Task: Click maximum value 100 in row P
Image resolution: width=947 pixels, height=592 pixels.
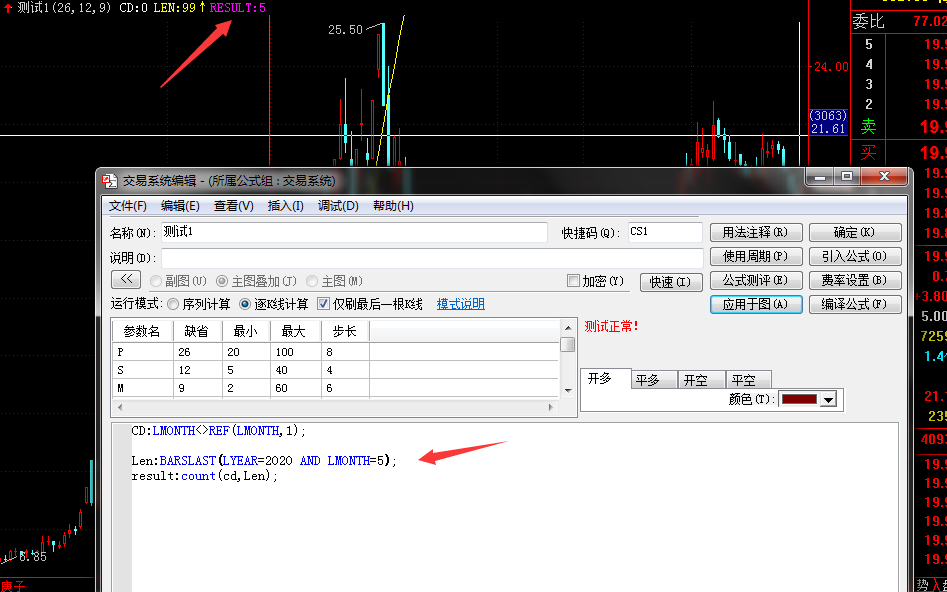Action: coord(296,352)
